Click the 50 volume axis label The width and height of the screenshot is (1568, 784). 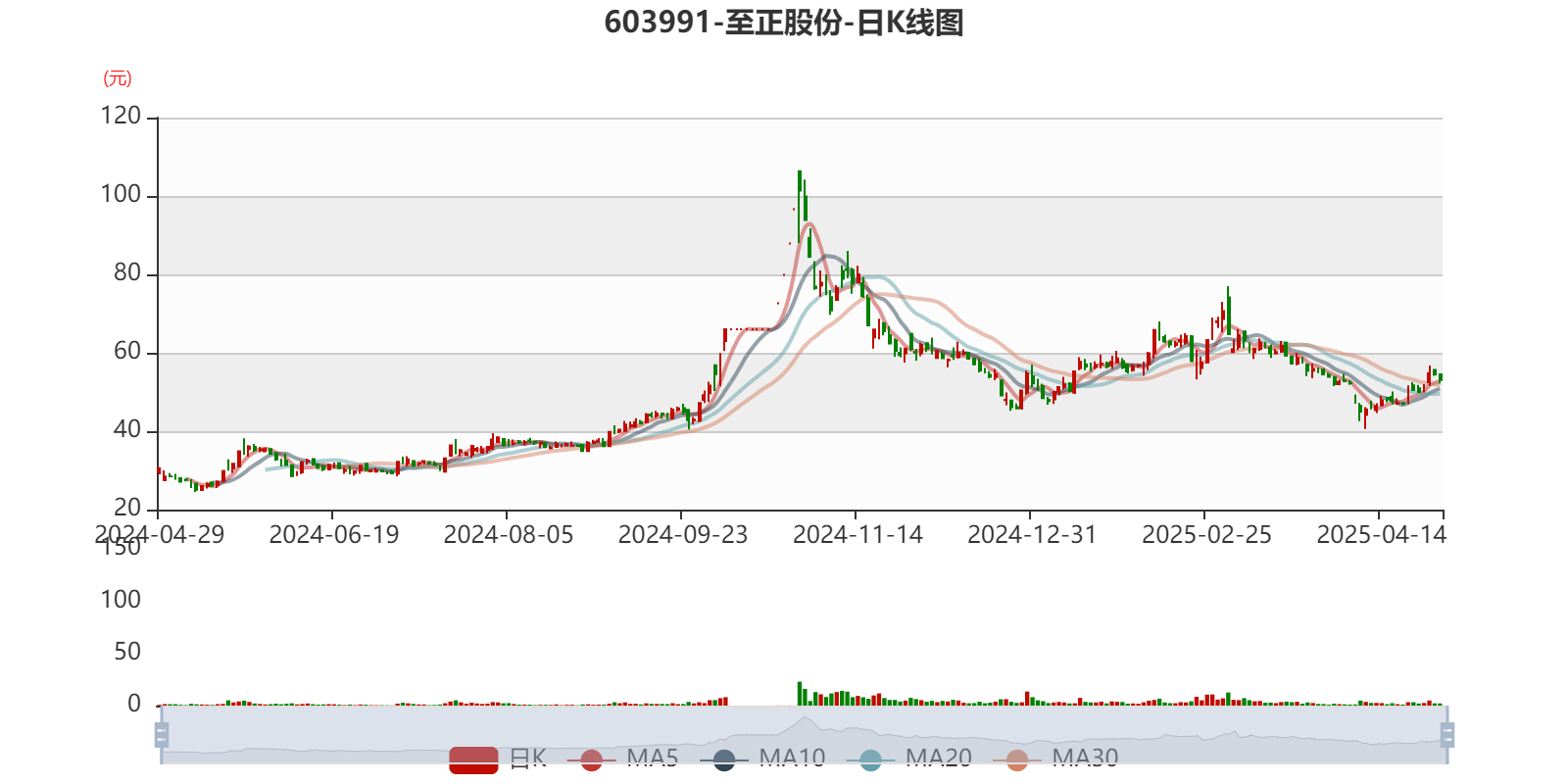pos(127,652)
